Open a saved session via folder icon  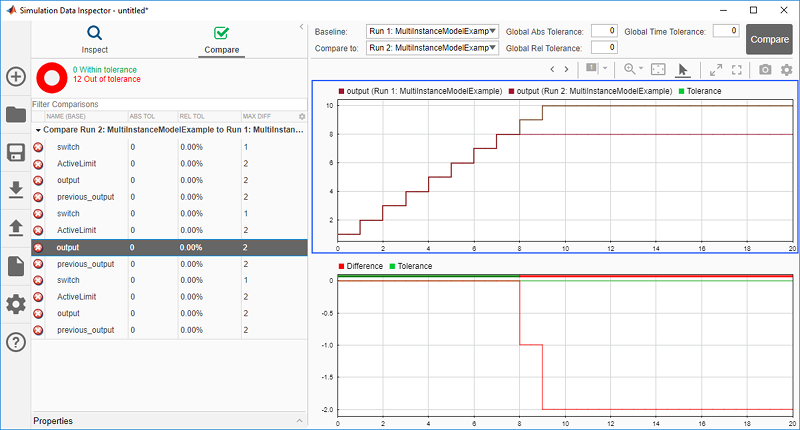click(x=16, y=114)
